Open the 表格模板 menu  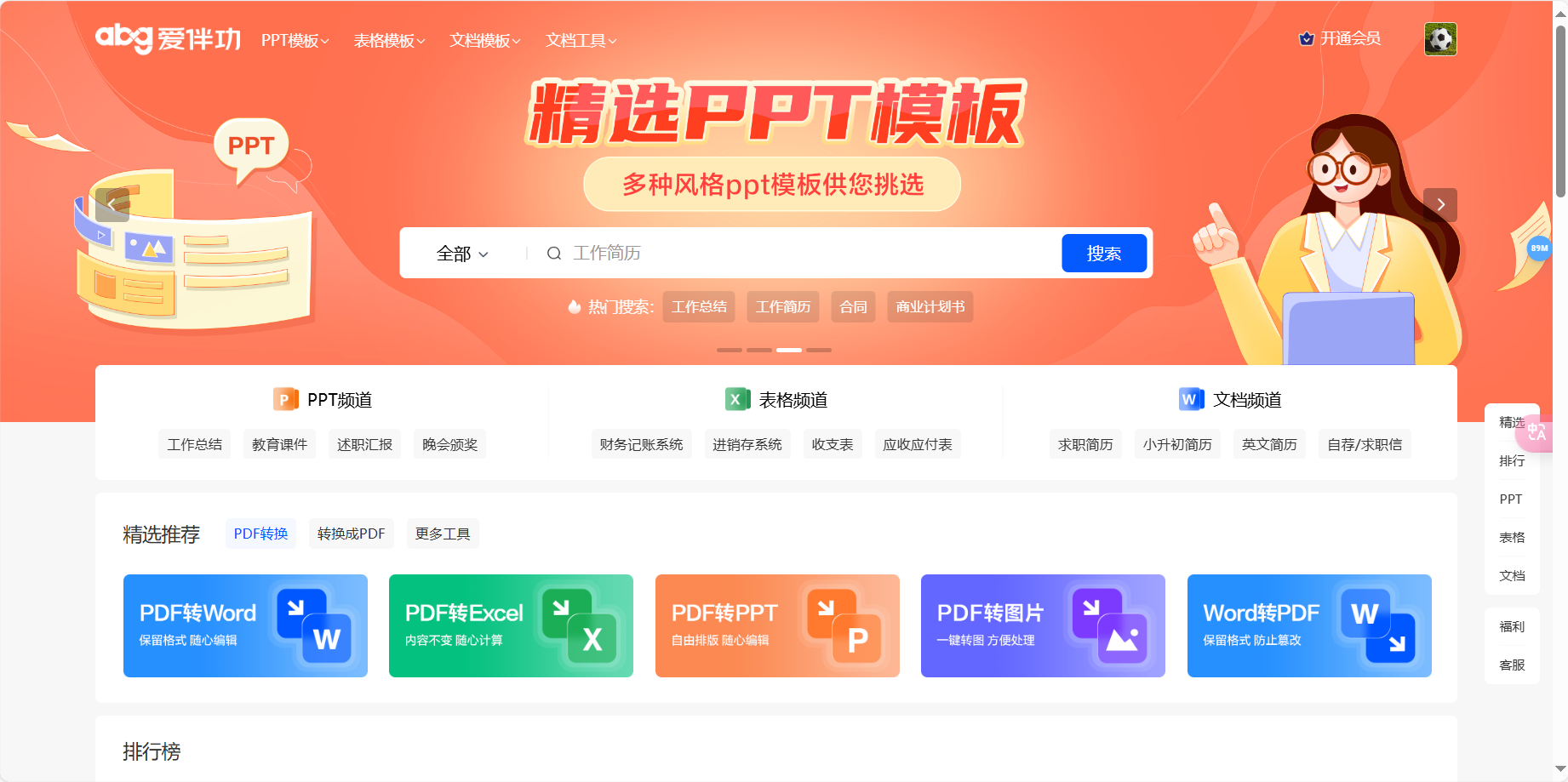click(x=387, y=40)
